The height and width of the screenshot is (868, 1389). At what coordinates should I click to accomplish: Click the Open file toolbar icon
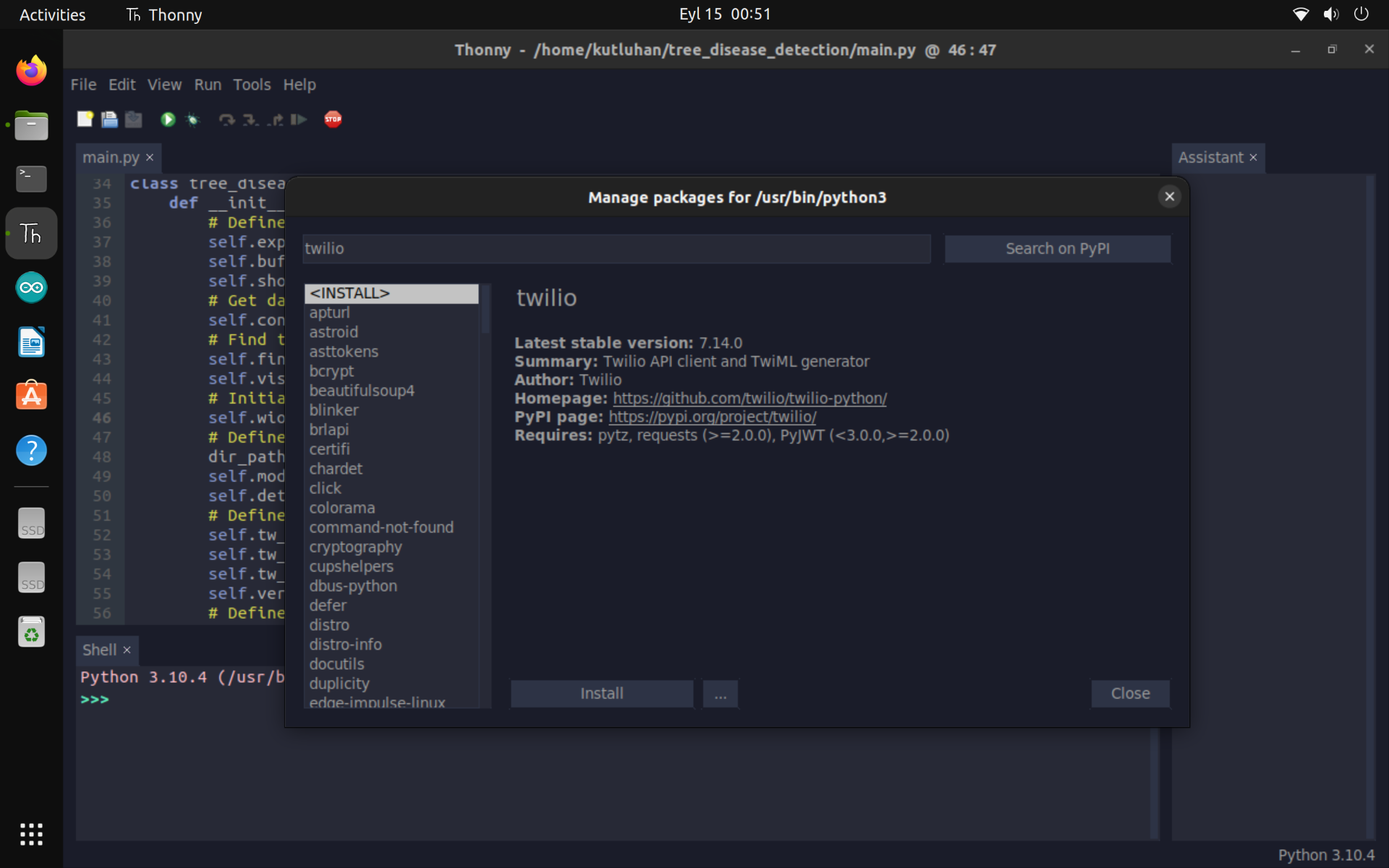click(109, 119)
